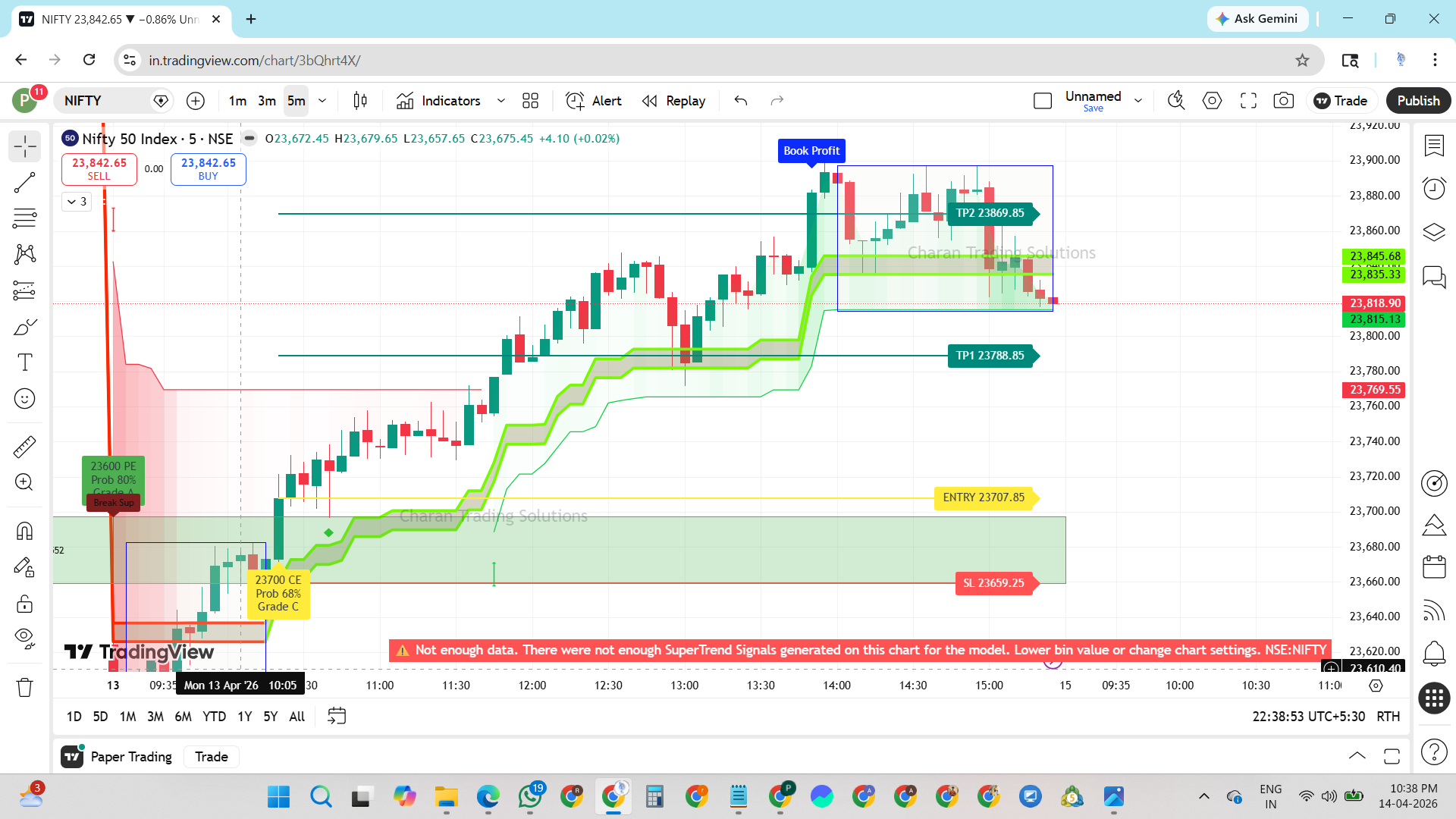This screenshot has height=819, width=1456.
Task: Switch to the 1m timeframe
Action: [237, 101]
